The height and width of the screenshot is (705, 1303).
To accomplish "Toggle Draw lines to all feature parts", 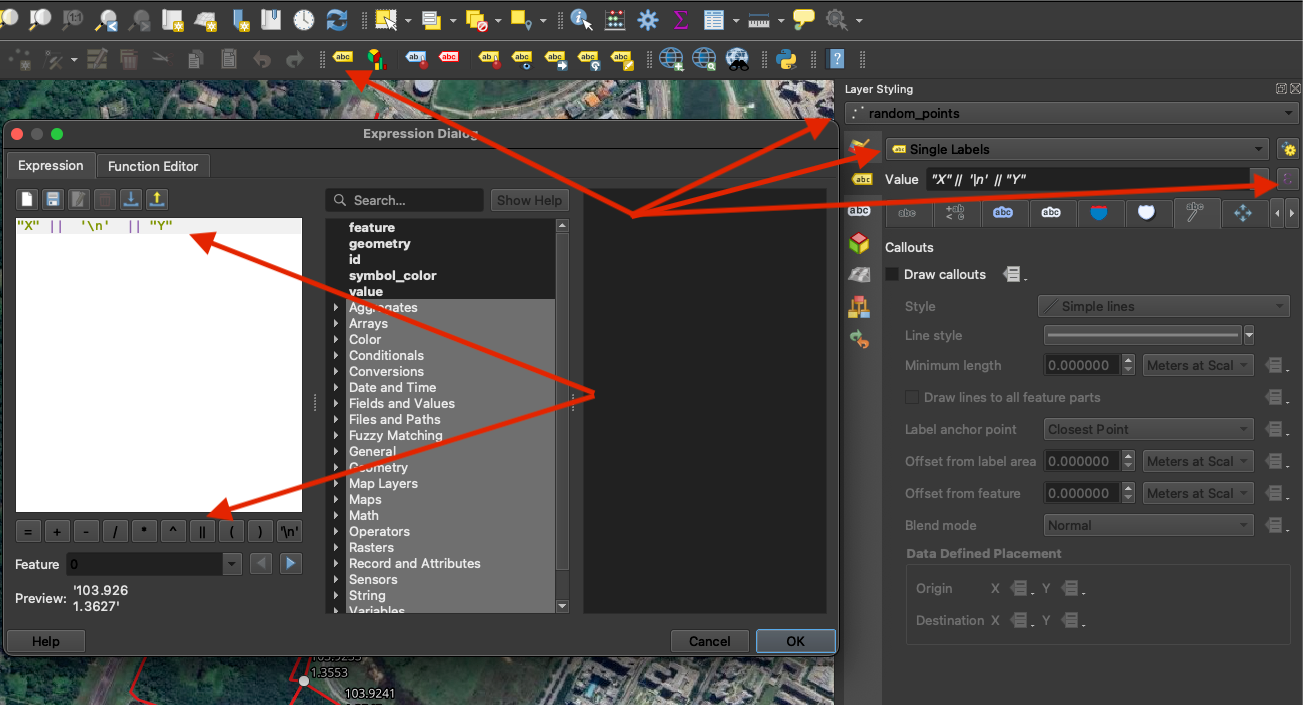I will pyautogui.click(x=912, y=397).
